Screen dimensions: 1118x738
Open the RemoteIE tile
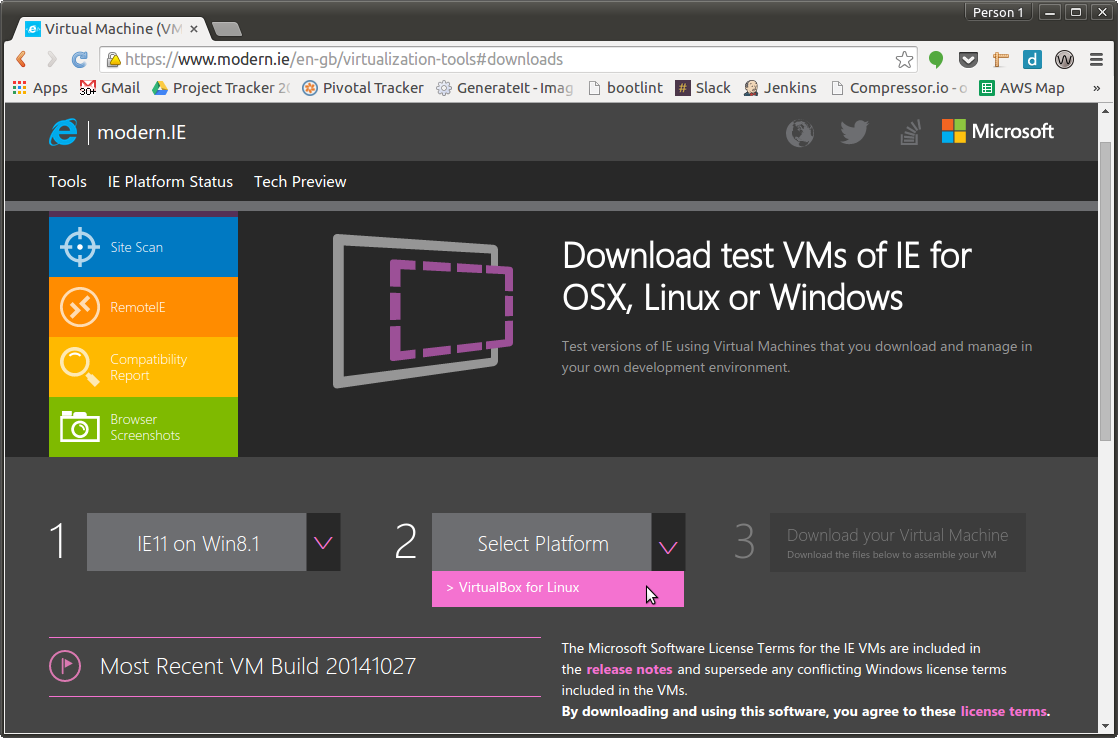(x=143, y=307)
